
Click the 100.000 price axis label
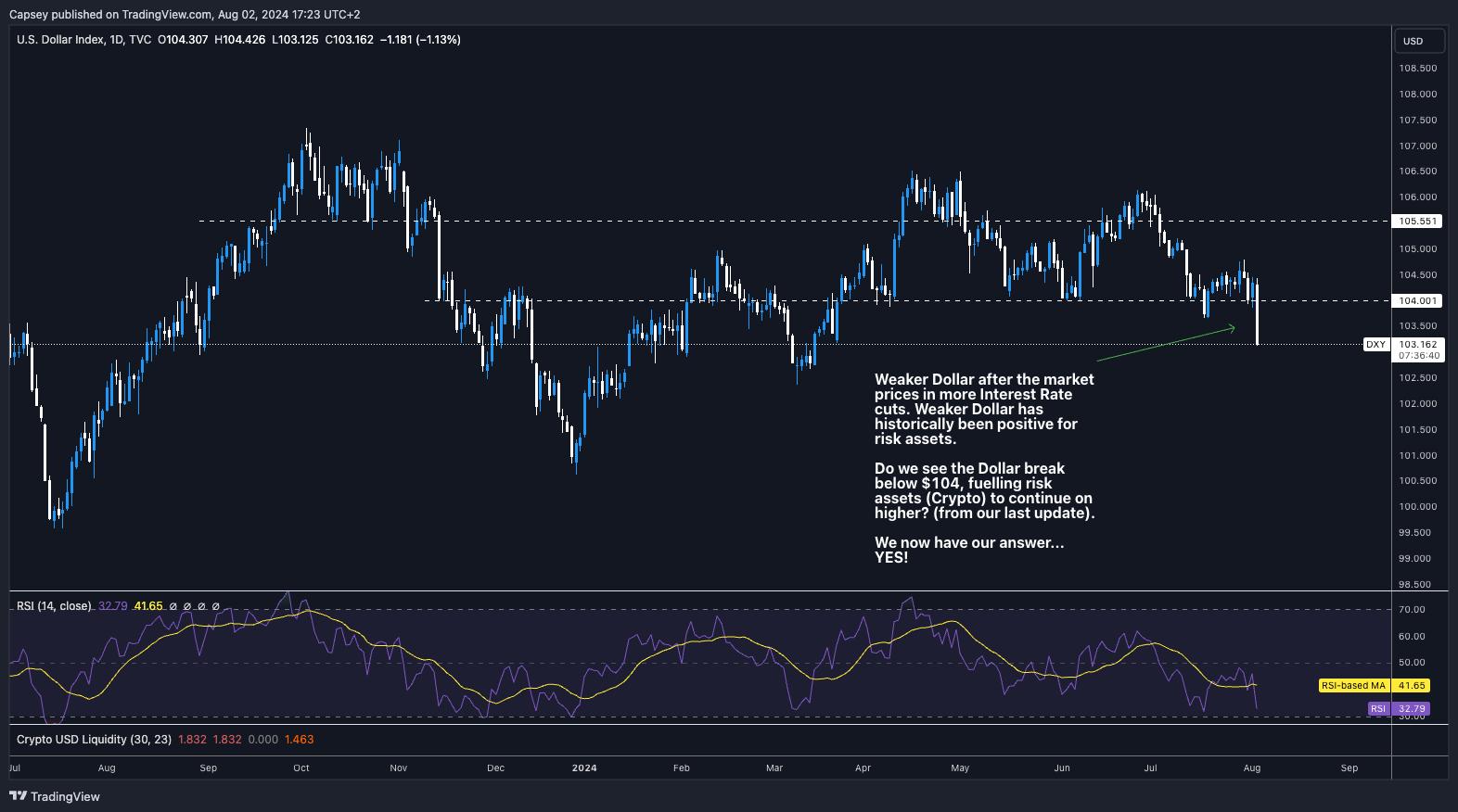[x=1418, y=507]
